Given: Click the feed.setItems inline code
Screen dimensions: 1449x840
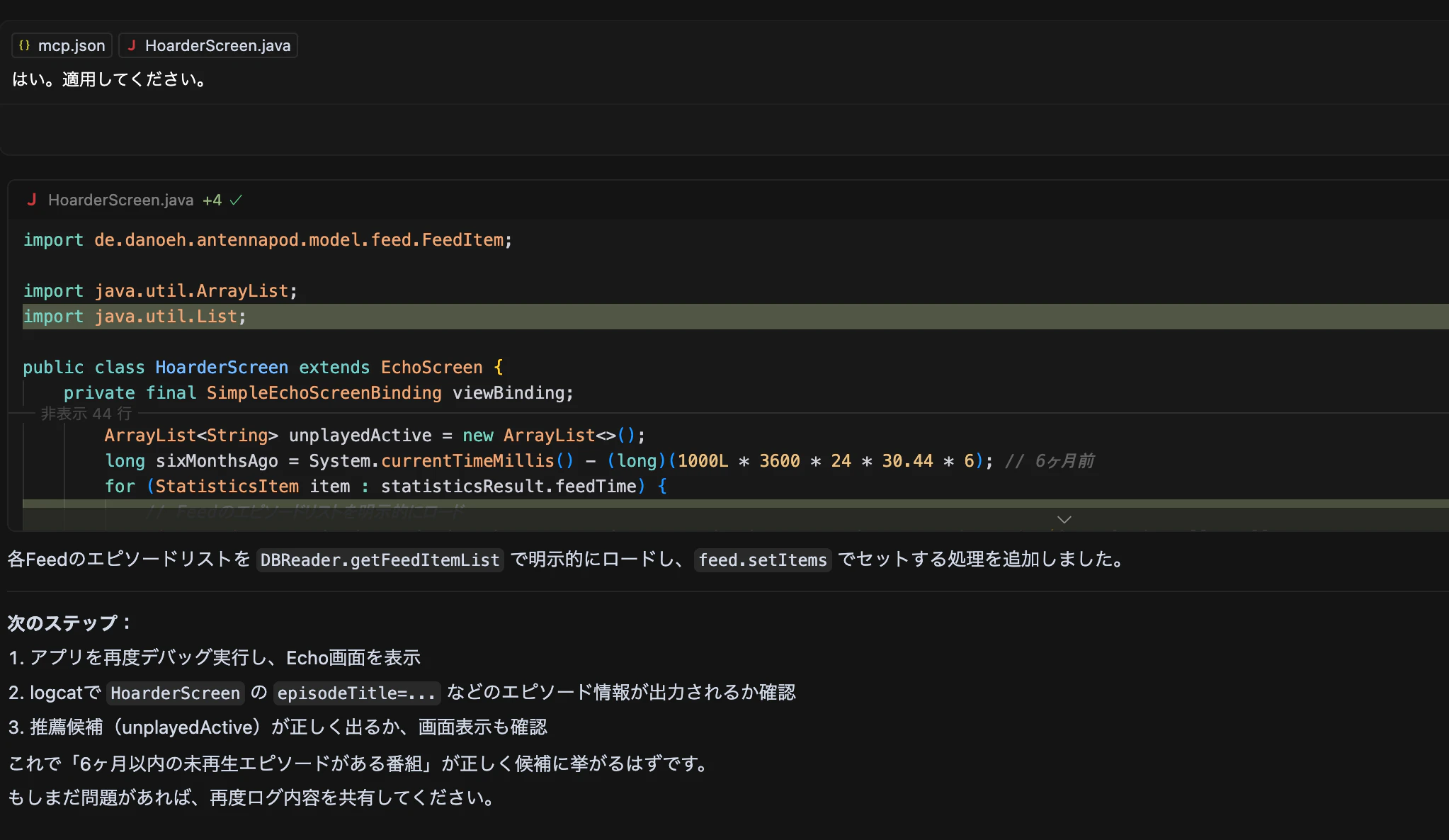Looking at the screenshot, I should point(763,560).
